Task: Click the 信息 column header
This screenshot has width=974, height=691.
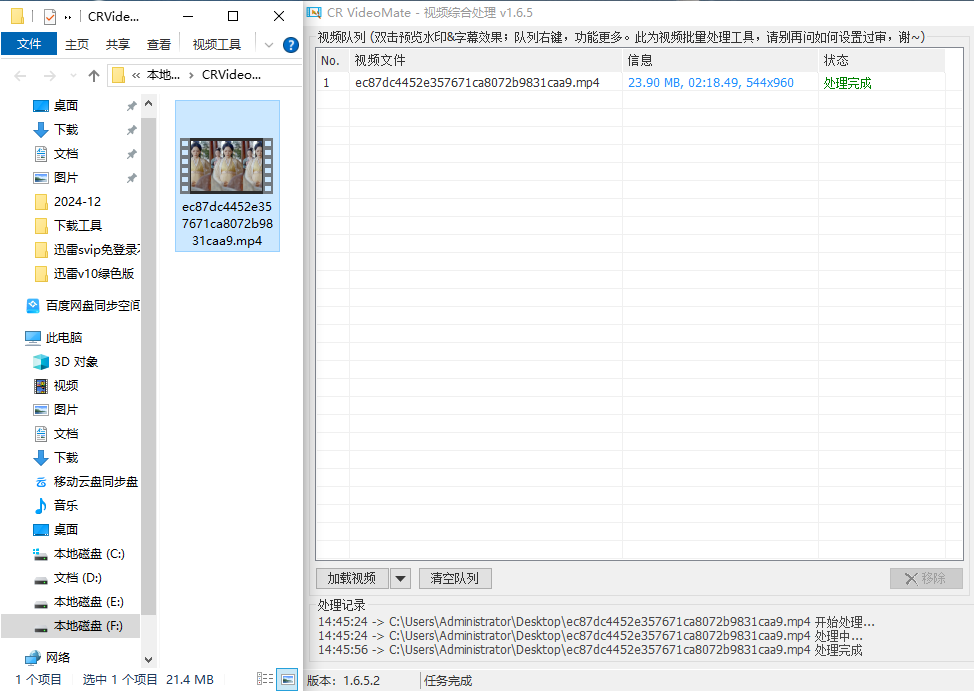Action: pos(721,61)
